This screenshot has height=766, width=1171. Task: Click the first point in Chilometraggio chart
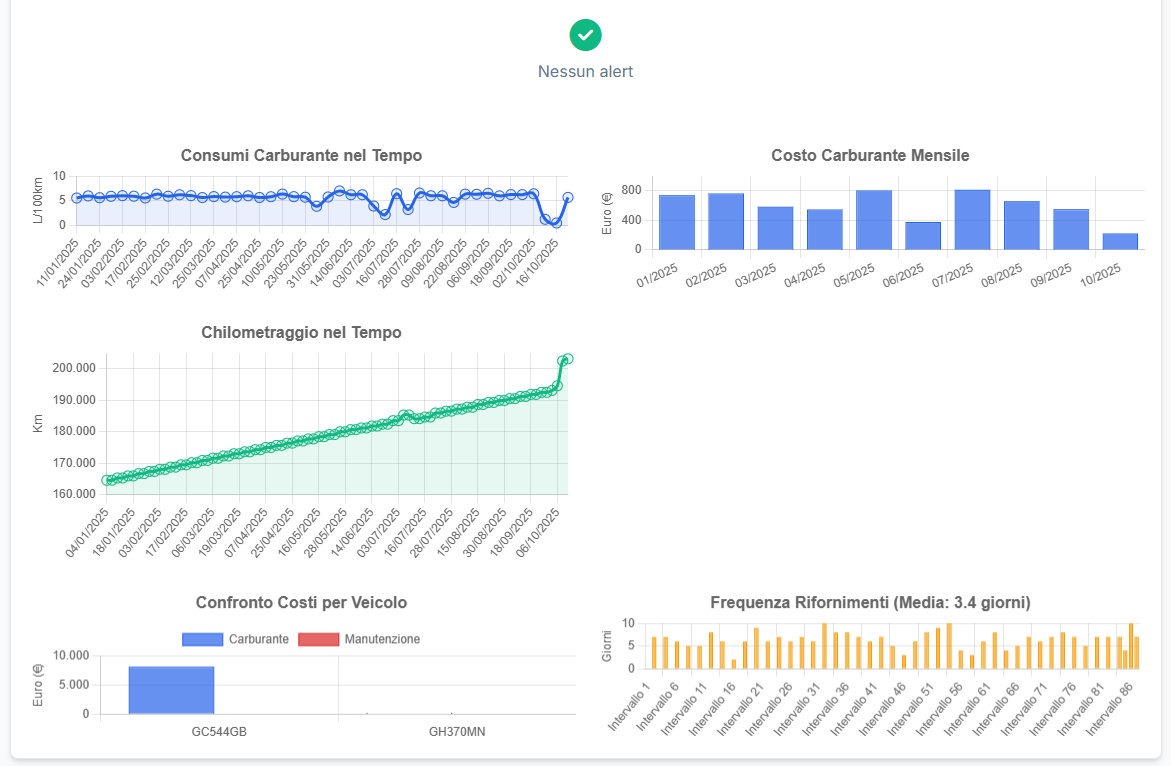[x=107, y=480]
